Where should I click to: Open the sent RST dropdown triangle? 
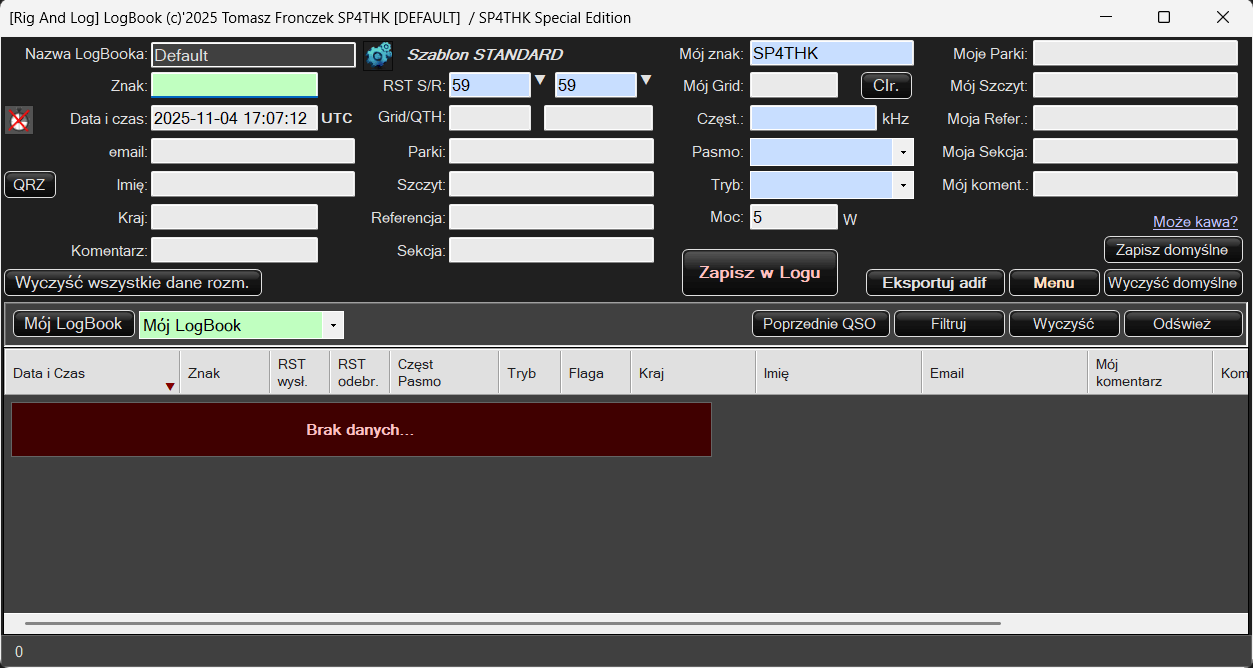[x=540, y=81]
